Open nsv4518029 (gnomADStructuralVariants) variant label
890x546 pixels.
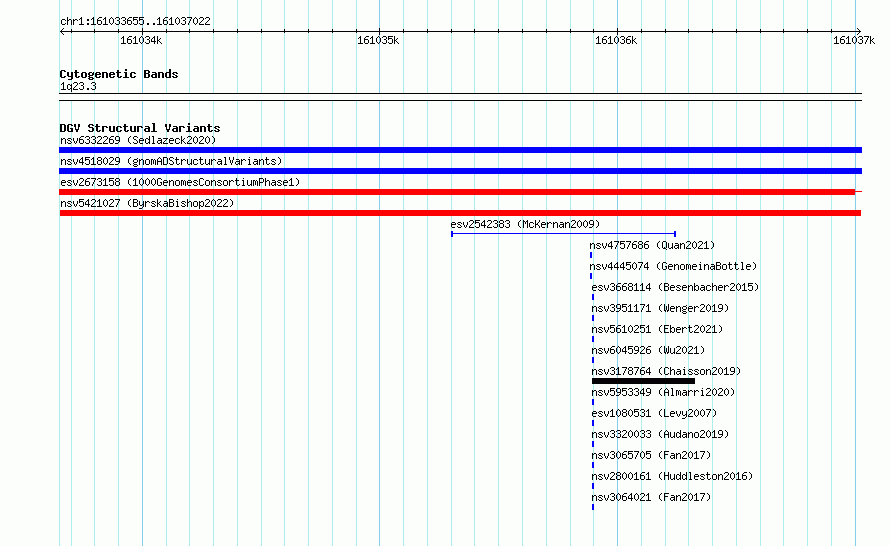[x=171, y=161]
